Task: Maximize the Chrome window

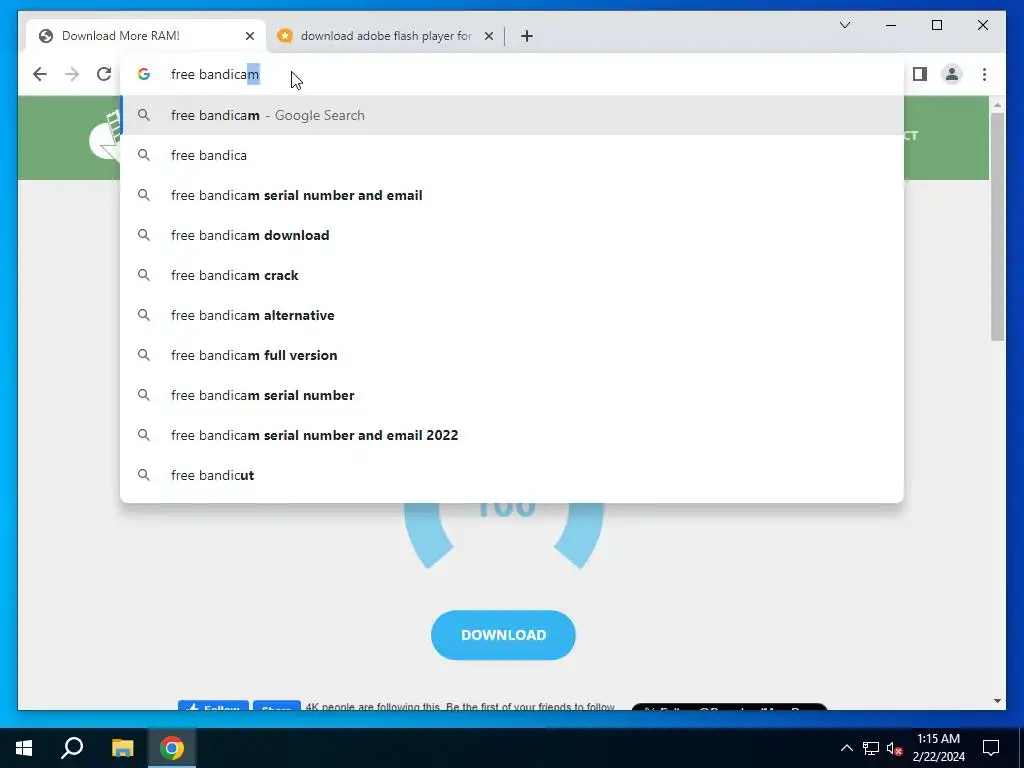Action: [x=936, y=25]
